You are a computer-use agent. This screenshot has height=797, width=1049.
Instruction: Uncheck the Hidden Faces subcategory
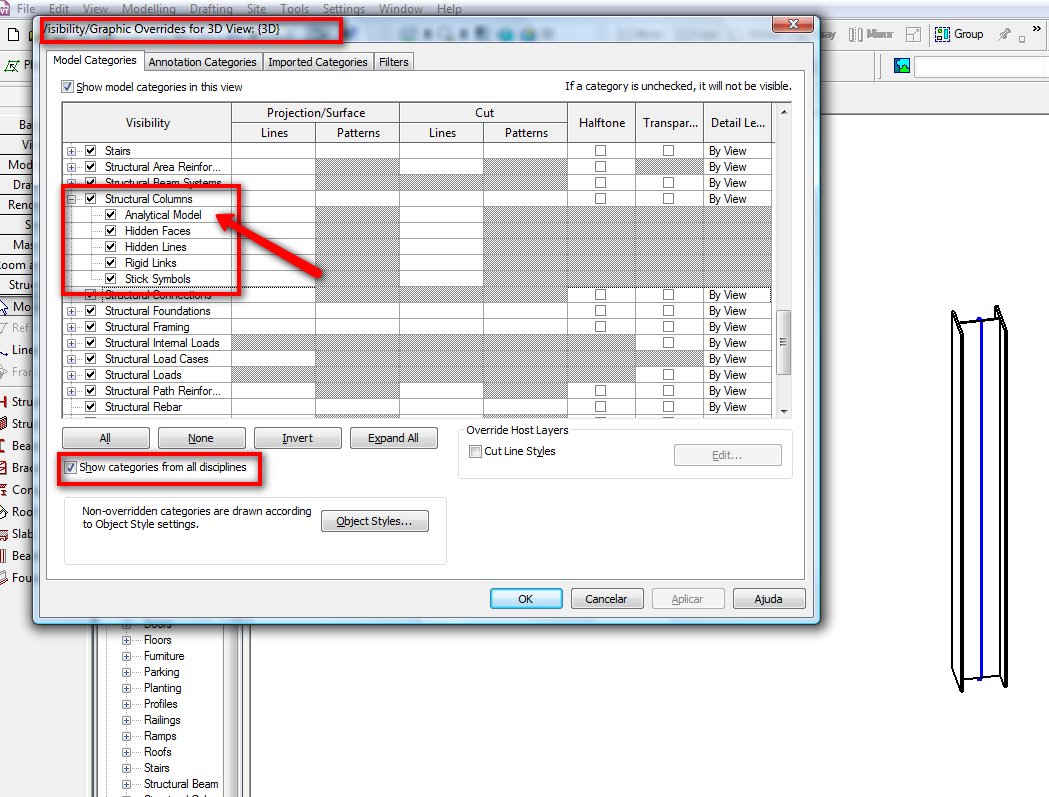[110, 231]
